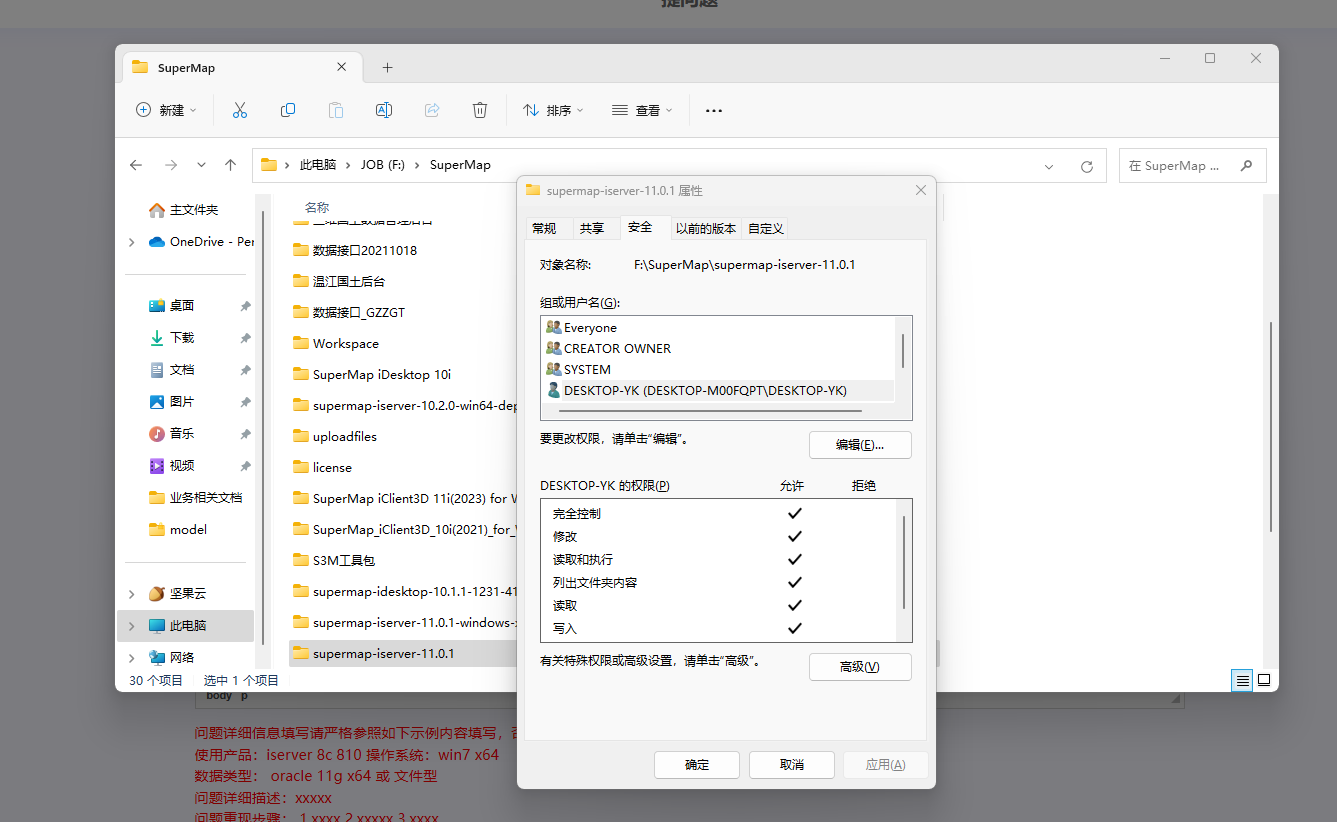
Task: Click the 确定 button
Action: [697, 765]
